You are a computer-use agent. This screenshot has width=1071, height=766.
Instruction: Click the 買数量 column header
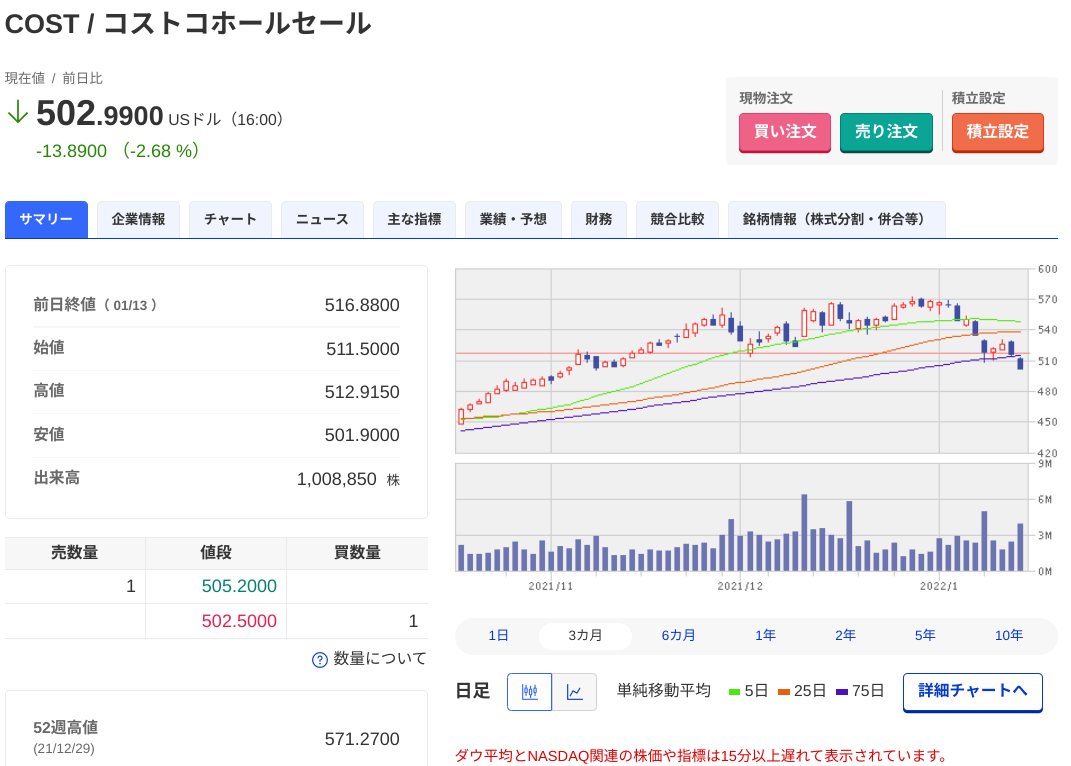[357, 553]
